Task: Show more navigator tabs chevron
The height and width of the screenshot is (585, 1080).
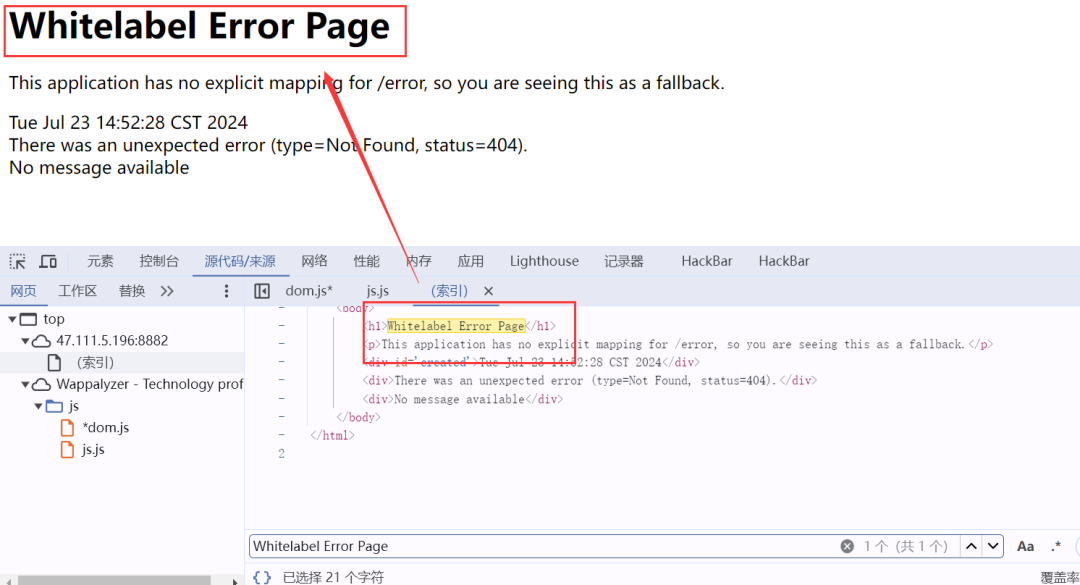Action: [x=167, y=291]
